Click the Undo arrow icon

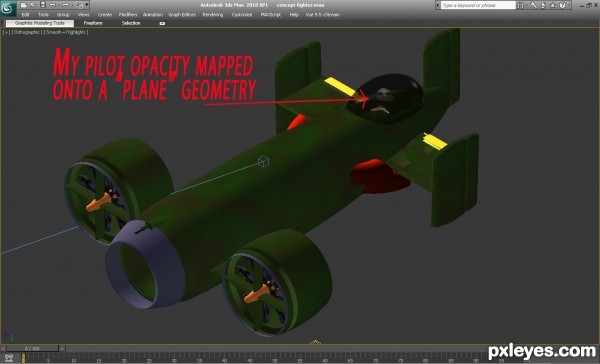tap(52, 5)
